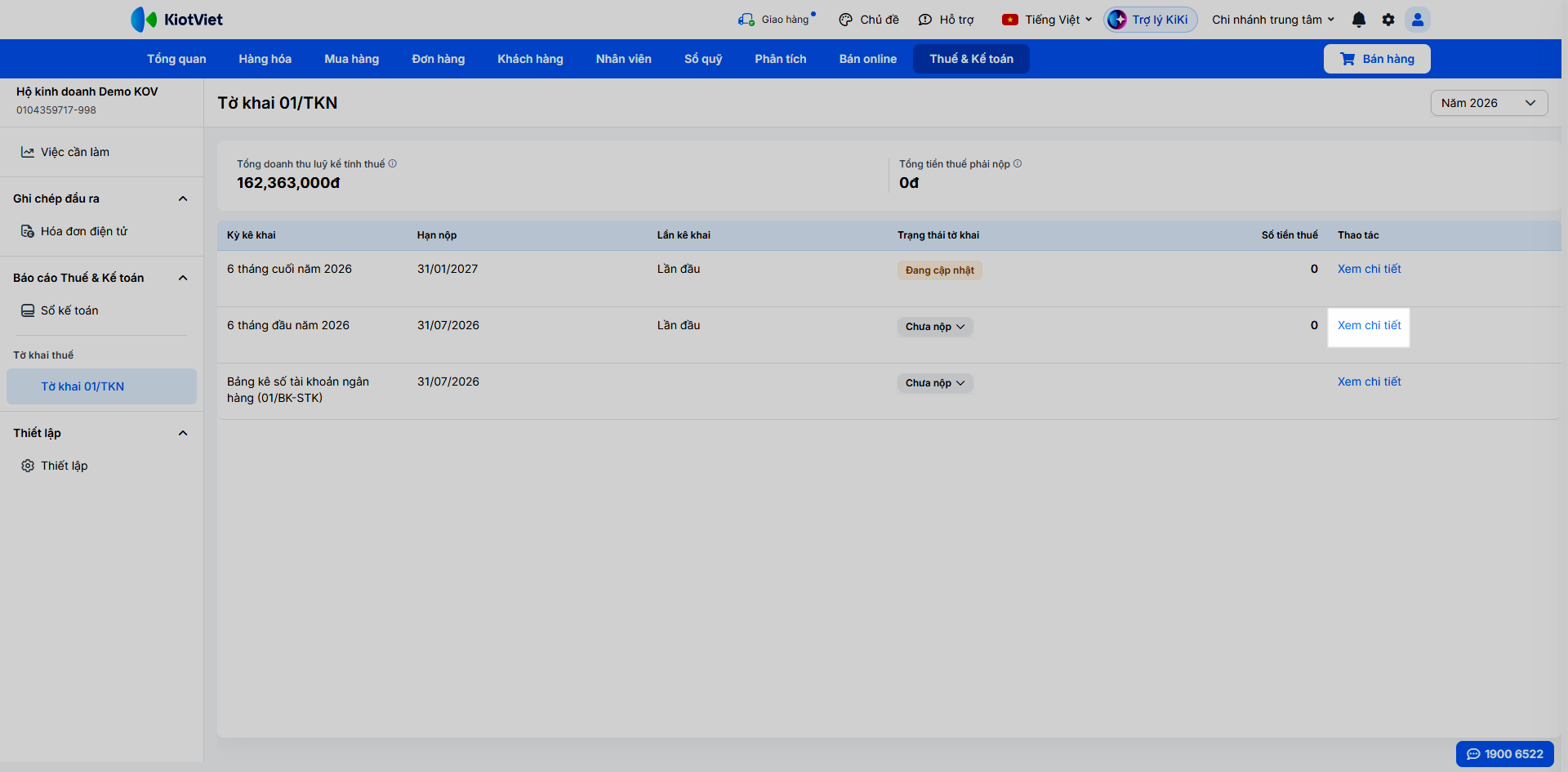Click the KiotViet logo
This screenshot has width=1568, height=772.
pos(176,20)
